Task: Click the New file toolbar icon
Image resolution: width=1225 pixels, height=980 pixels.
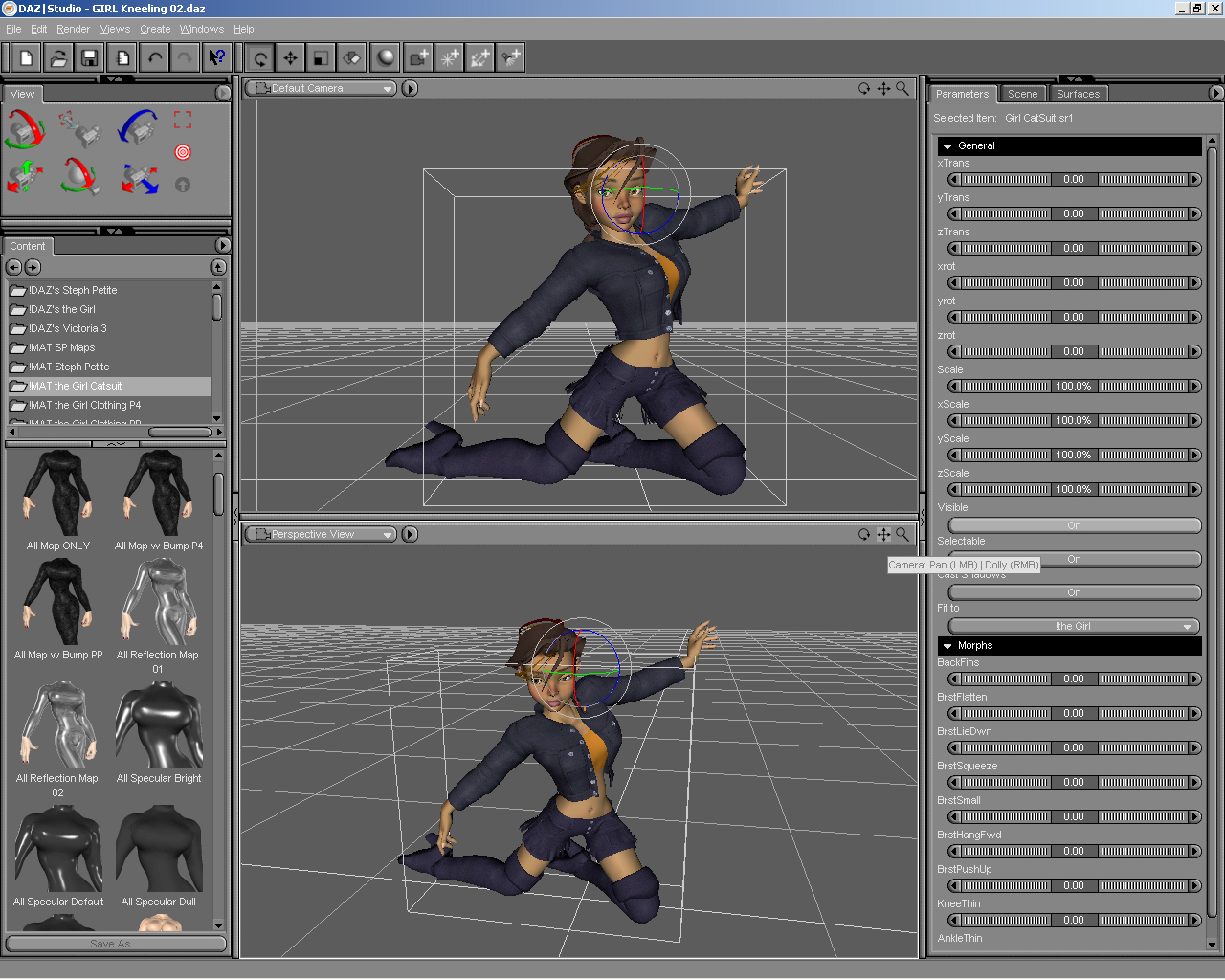Action: pos(27,58)
